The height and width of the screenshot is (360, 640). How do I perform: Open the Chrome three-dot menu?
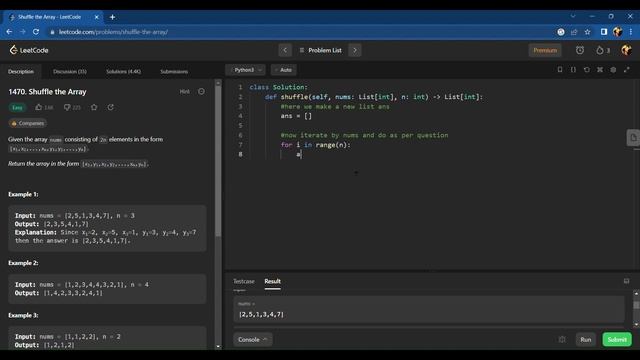click(x=631, y=32)
